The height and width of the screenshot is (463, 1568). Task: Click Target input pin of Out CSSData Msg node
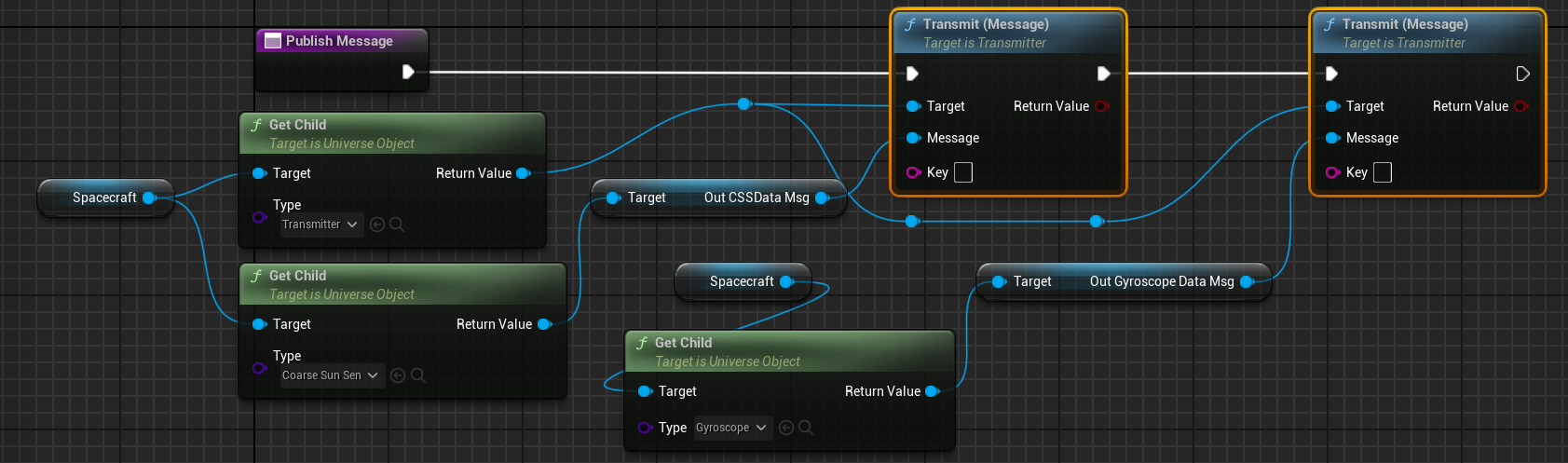[613, 197]
